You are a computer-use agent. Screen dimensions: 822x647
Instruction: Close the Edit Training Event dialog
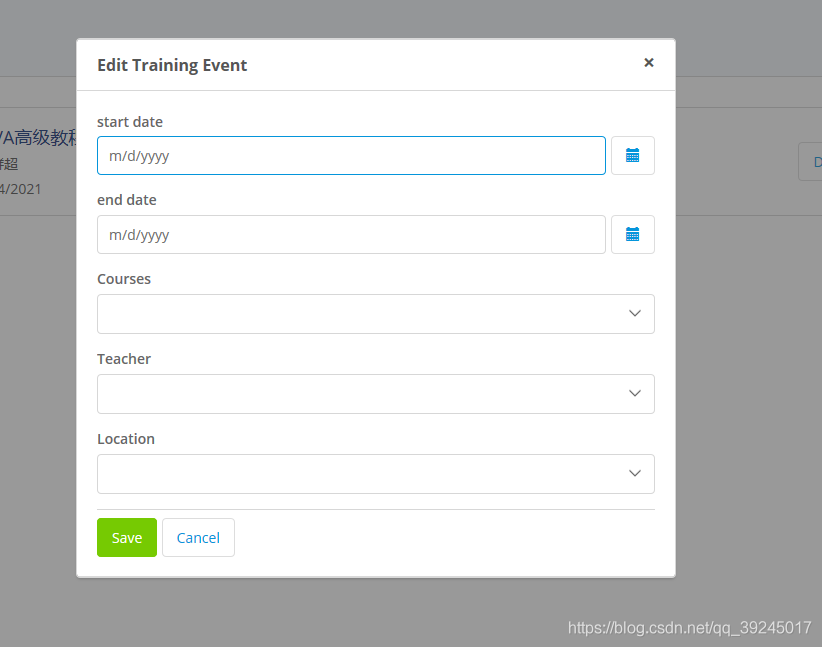(649, 62)
